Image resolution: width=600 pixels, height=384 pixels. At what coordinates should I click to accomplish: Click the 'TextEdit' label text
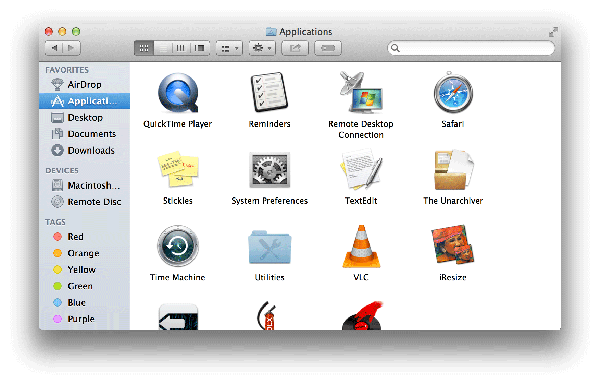click(x=361, y=201)
